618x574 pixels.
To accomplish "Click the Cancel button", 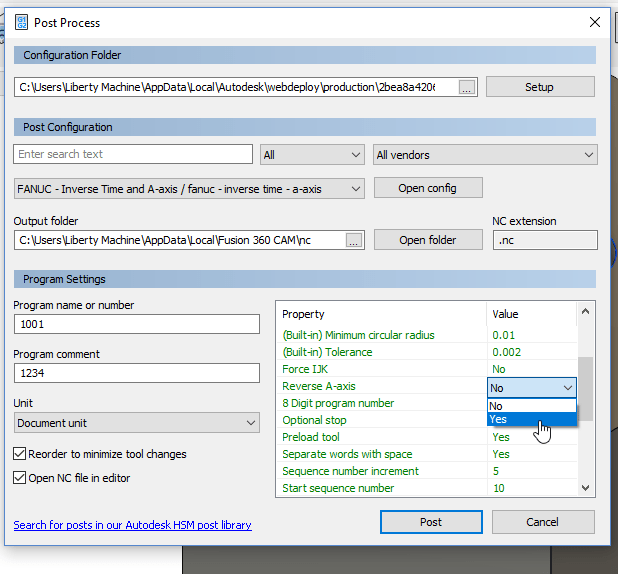I will tap(543, 522).
